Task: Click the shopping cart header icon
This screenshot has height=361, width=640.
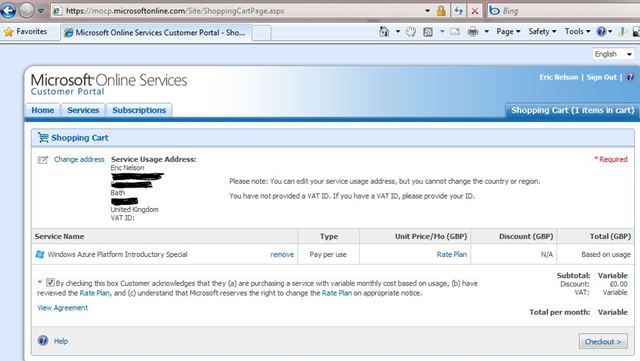Action: (x=43, y=138)
